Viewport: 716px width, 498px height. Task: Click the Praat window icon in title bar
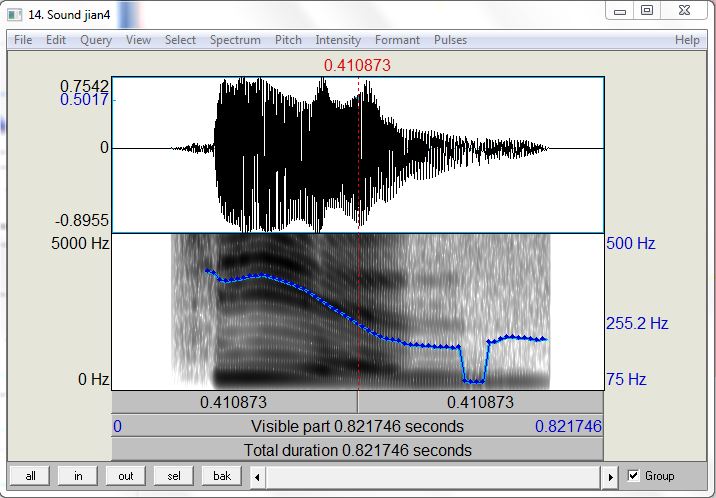point(15,15)
